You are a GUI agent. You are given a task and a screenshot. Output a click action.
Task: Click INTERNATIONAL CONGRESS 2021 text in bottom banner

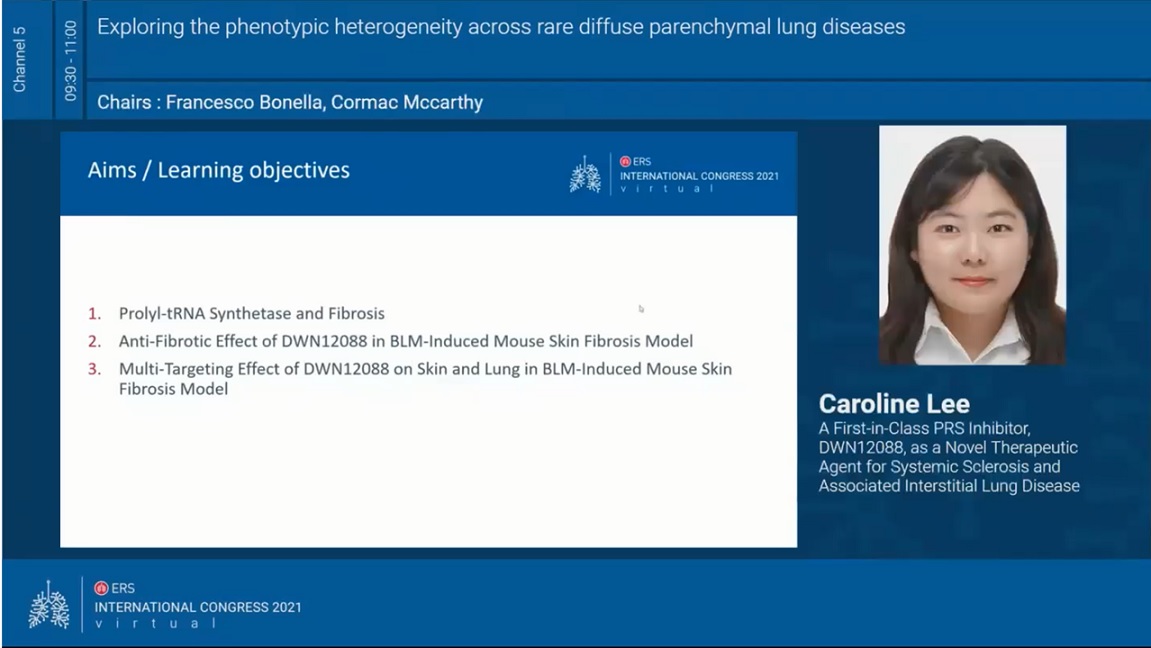tap(198, 607)
